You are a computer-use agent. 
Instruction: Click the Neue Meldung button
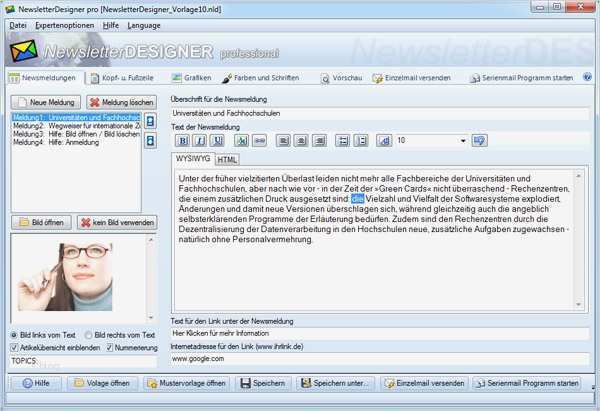tap(46, 102)
